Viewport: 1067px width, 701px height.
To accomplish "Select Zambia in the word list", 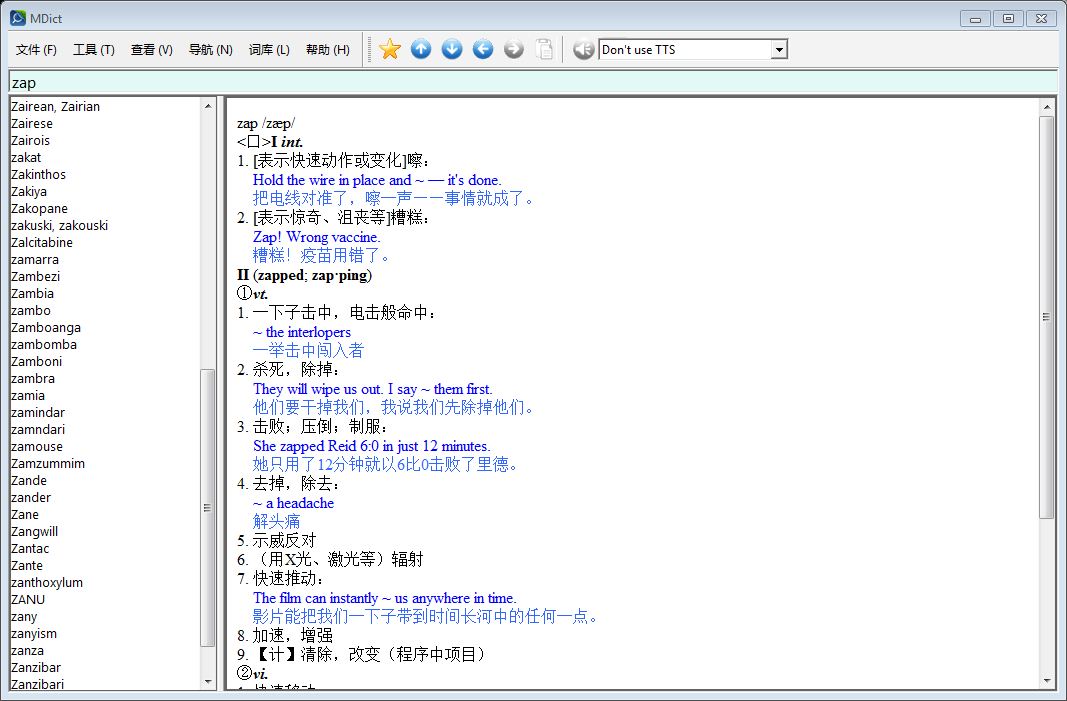I will click(32, 293).
